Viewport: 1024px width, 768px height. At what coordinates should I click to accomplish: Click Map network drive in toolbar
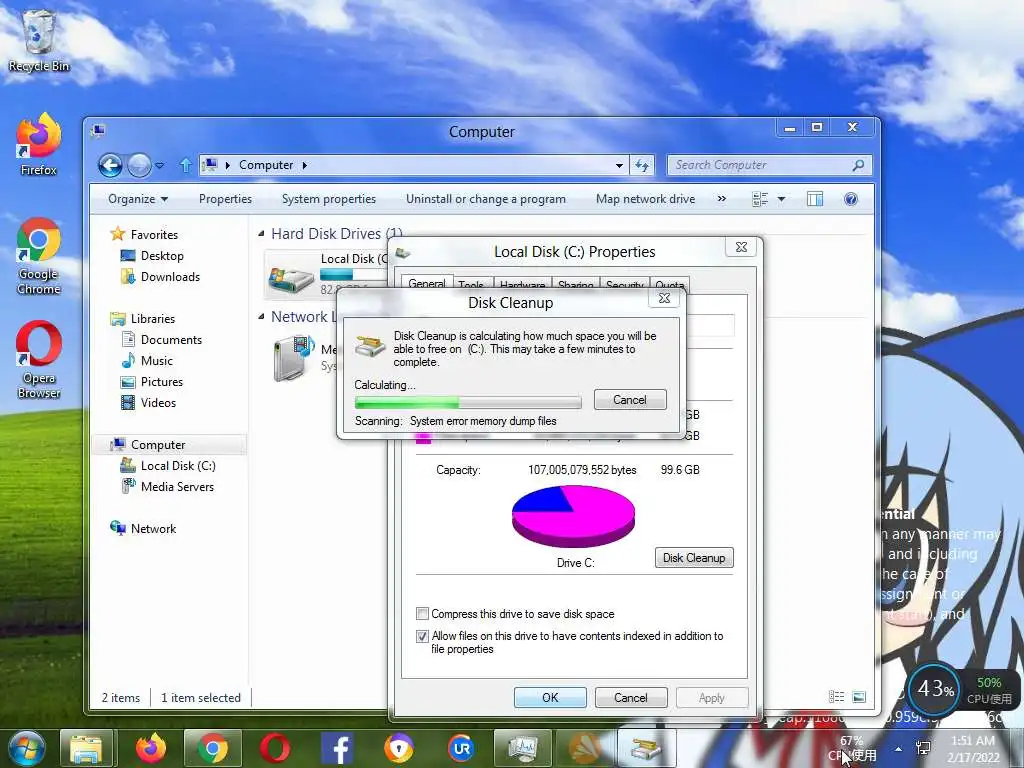[x=645, y=199]
